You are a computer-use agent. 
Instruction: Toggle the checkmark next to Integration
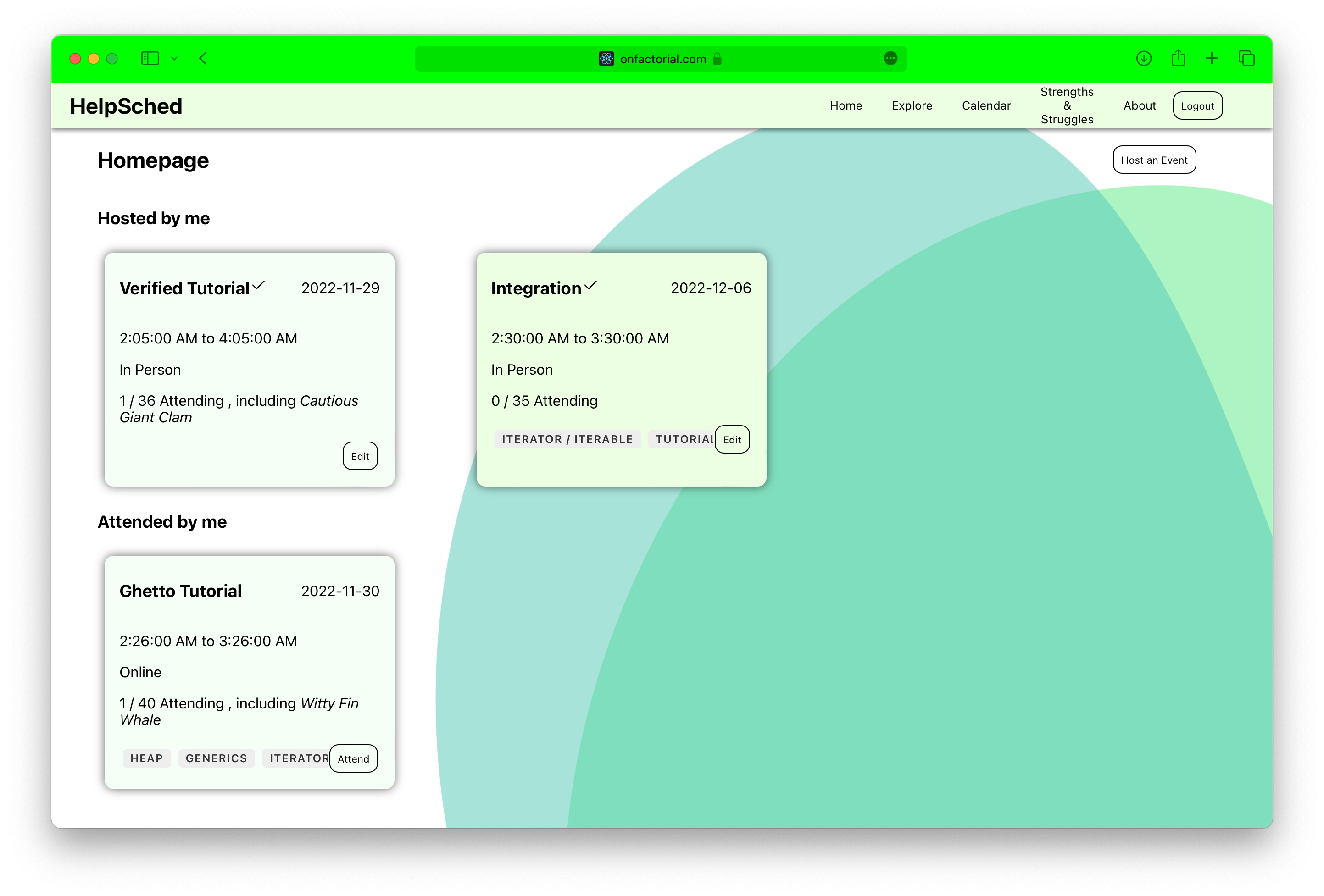point(591,286)
